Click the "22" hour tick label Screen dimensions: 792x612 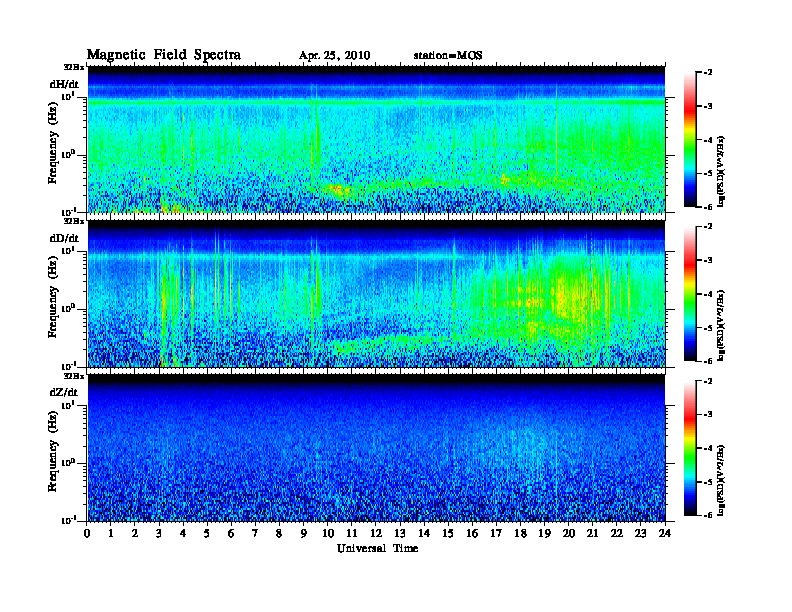point(617,534)
